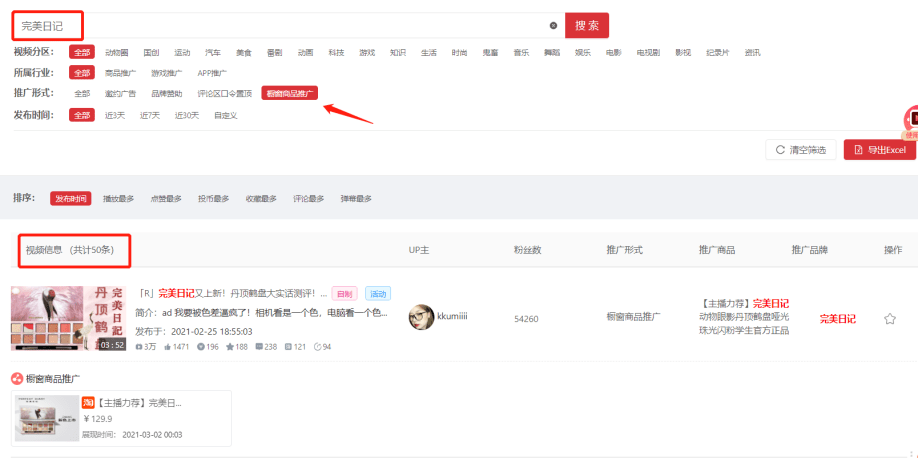Filter video zone by 番剧

[x=275, y=52]
